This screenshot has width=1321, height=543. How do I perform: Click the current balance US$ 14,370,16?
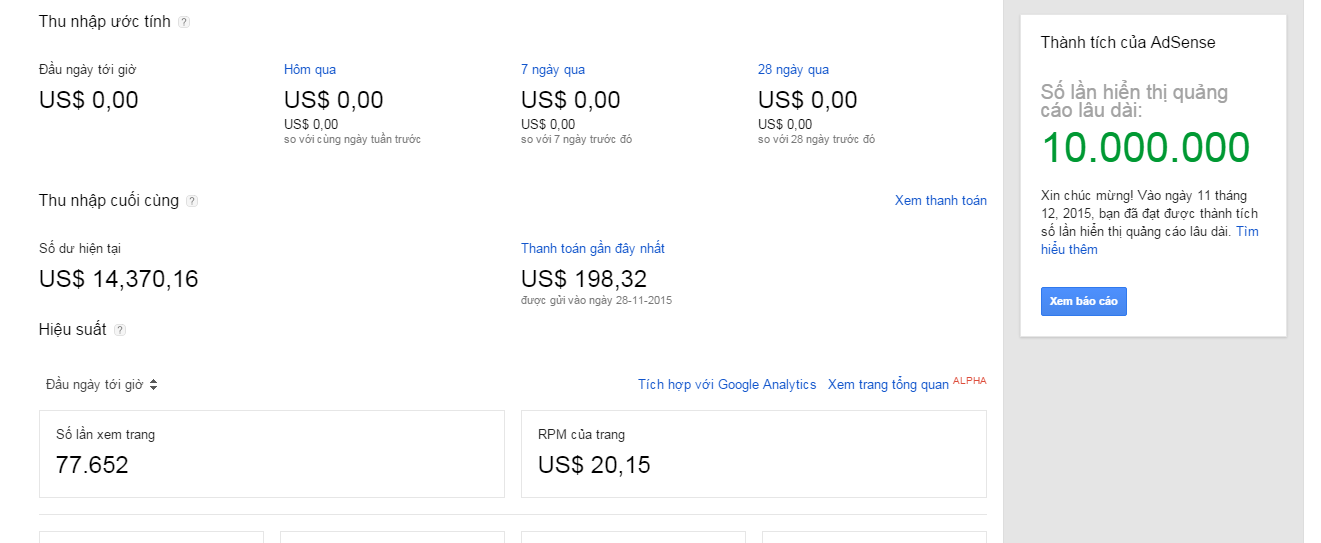(118, 279)
